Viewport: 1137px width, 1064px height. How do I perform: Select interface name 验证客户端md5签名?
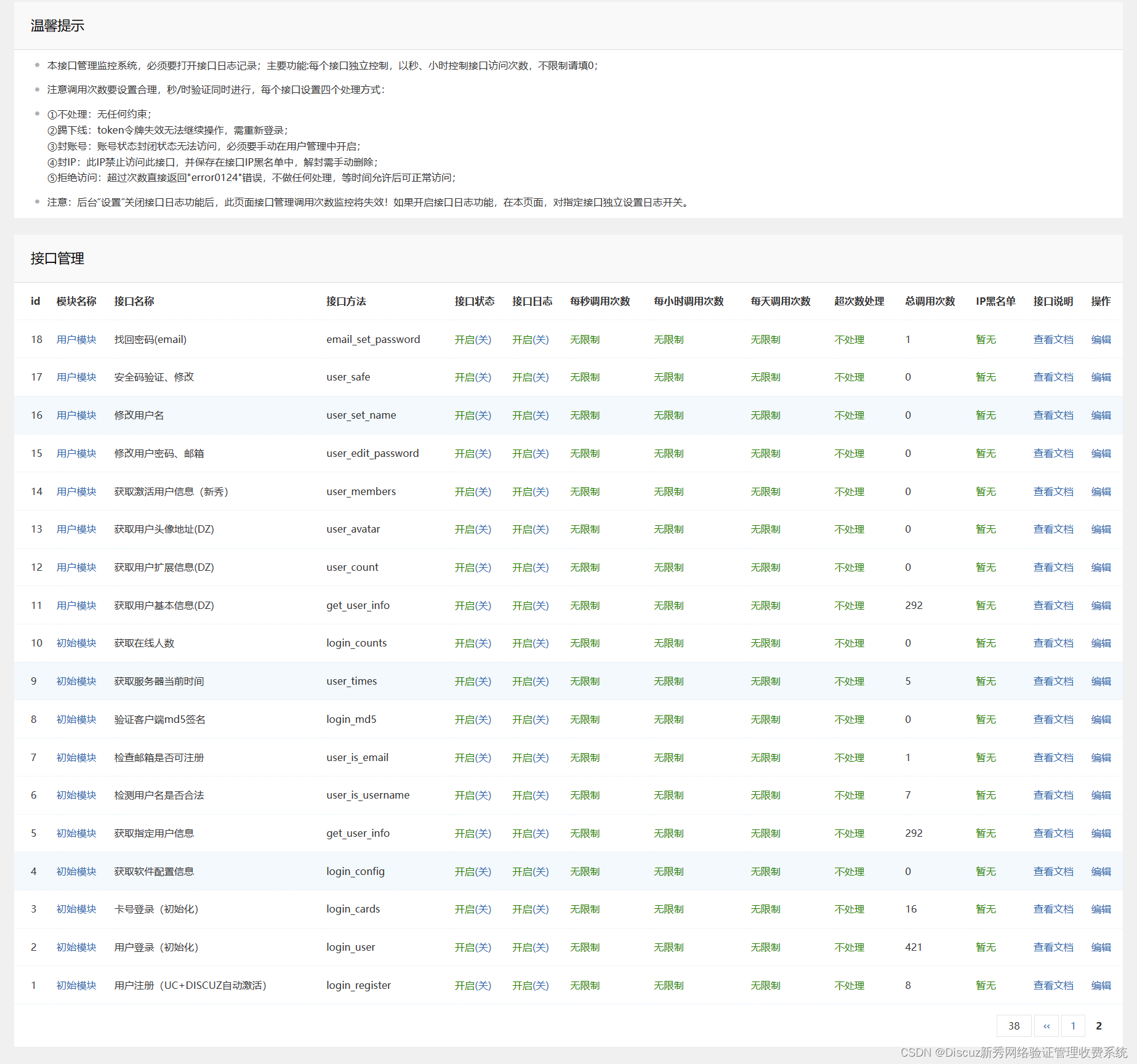[159, 719]
